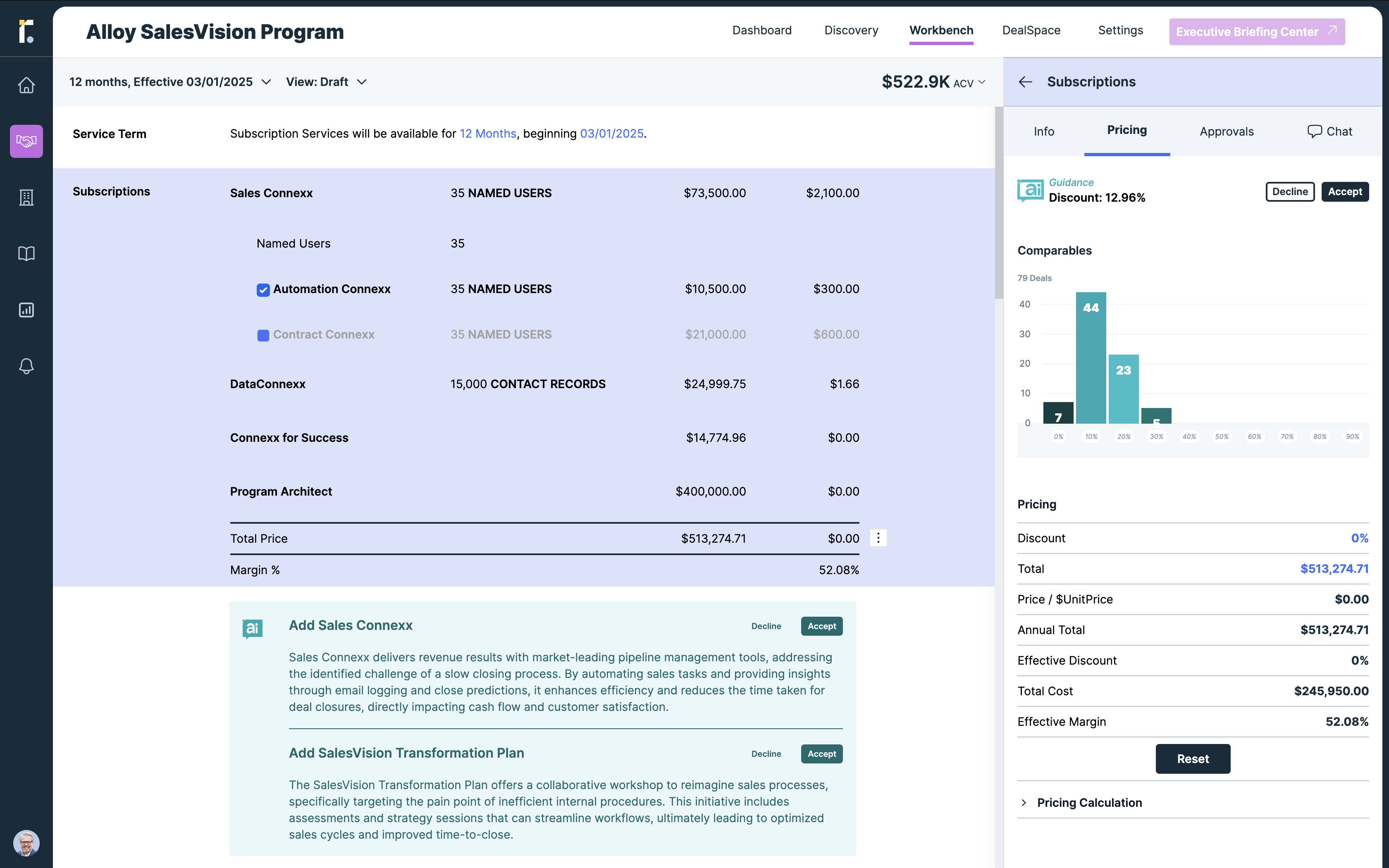
Task: Open the building accounts sidebar icon
Action: 26,198
